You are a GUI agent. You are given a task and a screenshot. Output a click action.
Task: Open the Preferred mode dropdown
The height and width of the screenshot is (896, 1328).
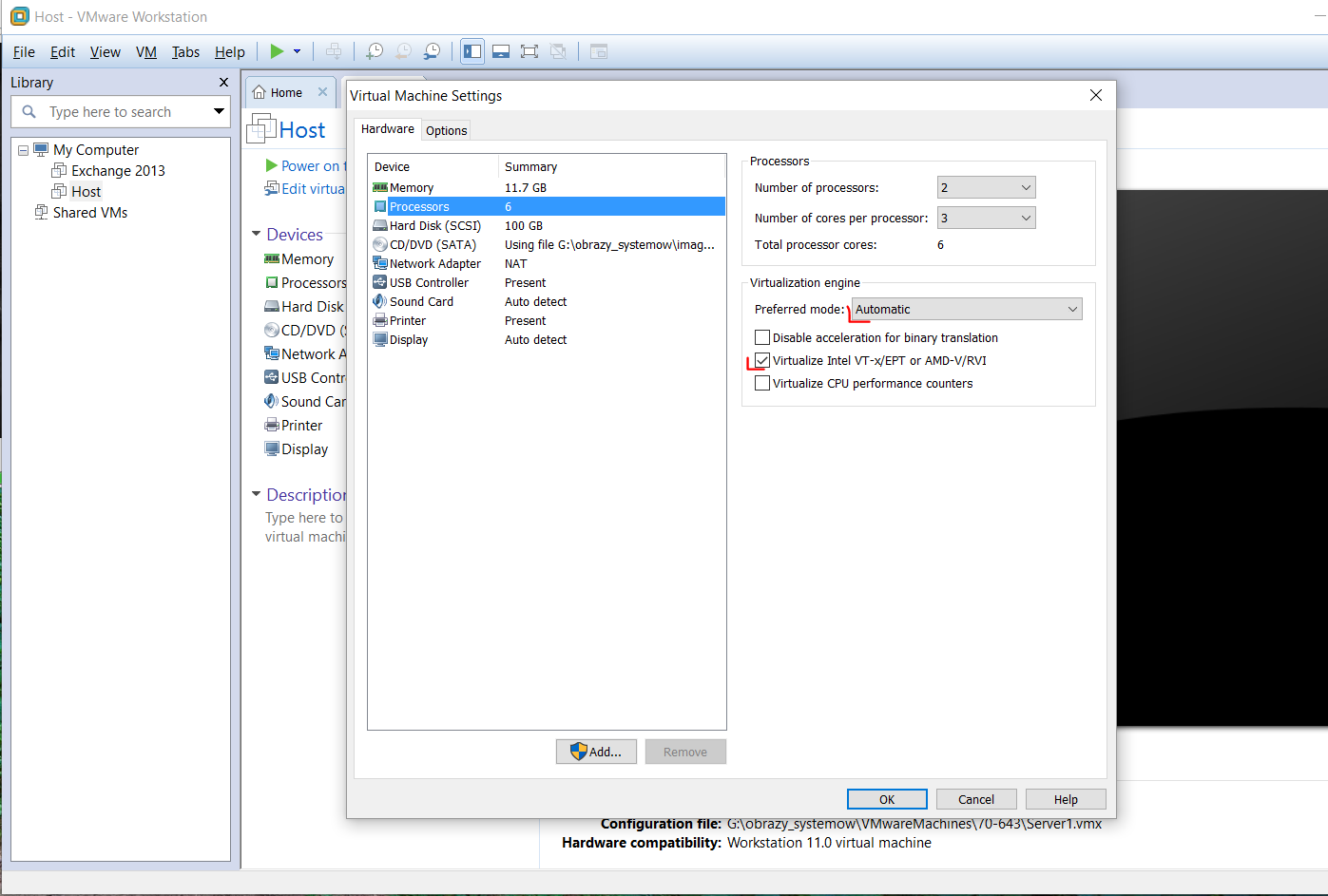click(x=967, y=310)
